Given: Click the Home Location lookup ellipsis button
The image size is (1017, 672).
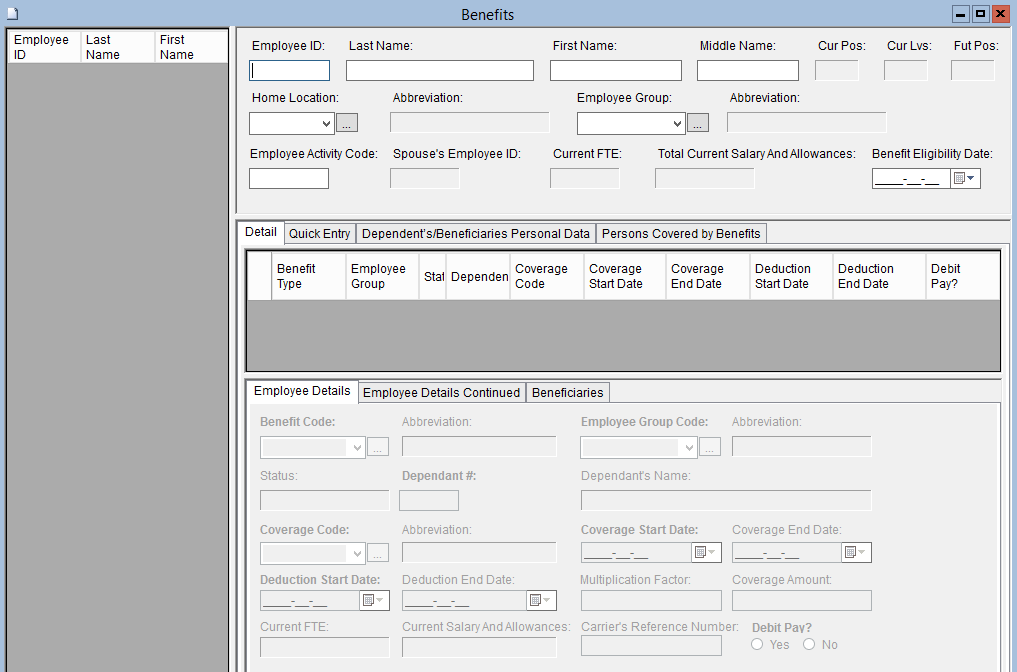Looking at the screenshot, I should pos(347,123).
